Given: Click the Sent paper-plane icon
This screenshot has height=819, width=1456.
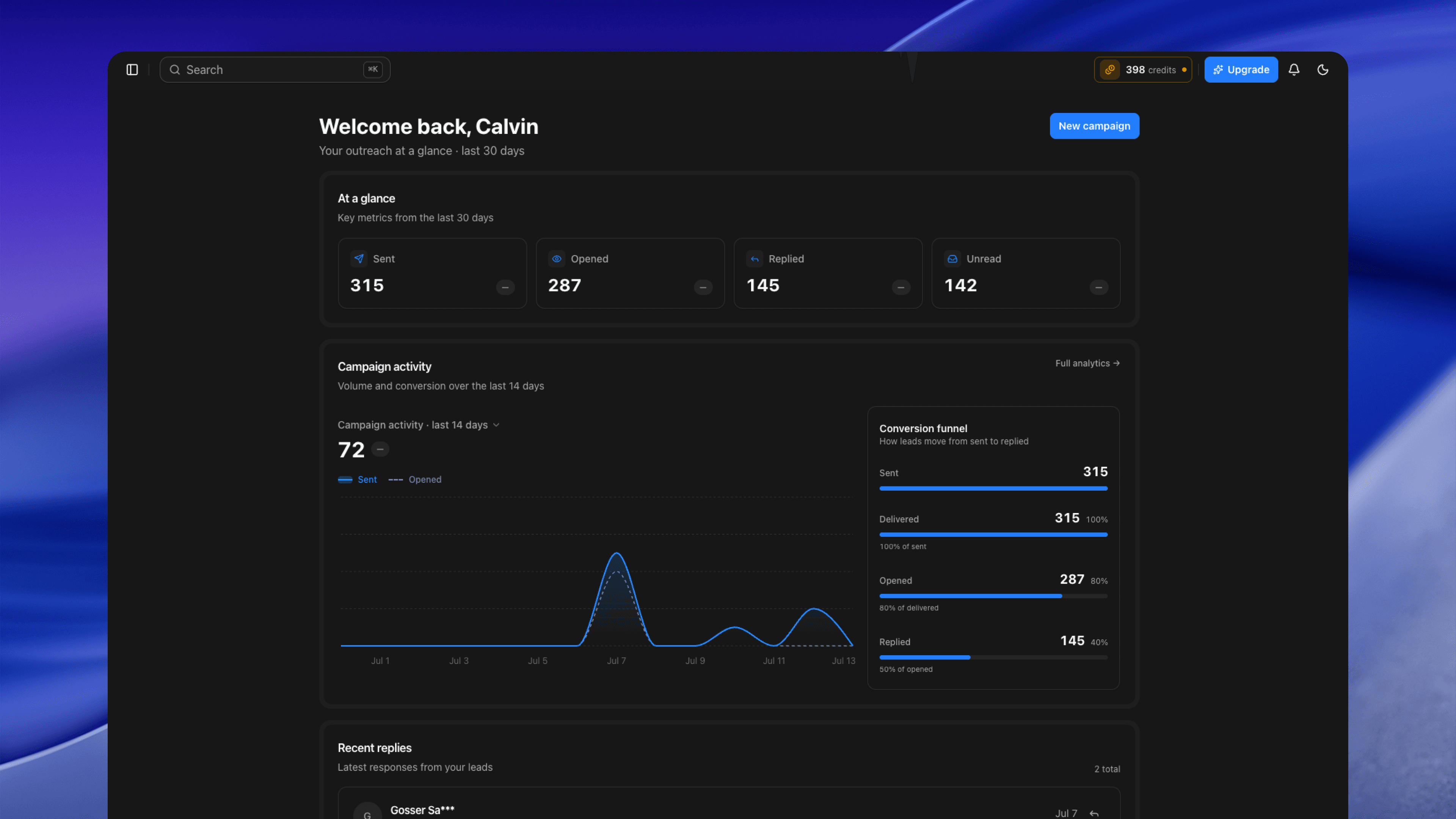Looking at the screenshot, I should [x=359, y=259].
